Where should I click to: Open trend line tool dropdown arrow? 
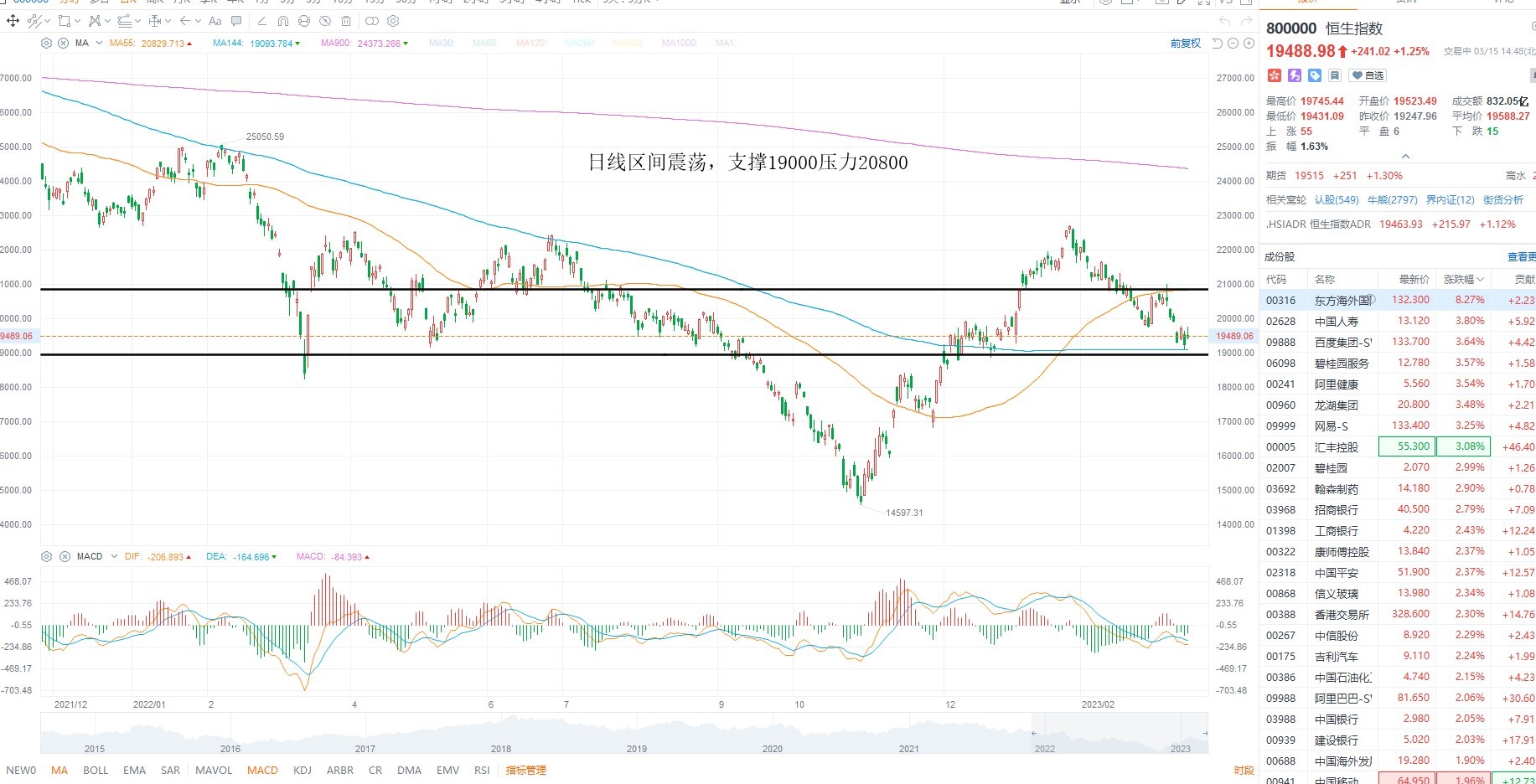point(47,21)
